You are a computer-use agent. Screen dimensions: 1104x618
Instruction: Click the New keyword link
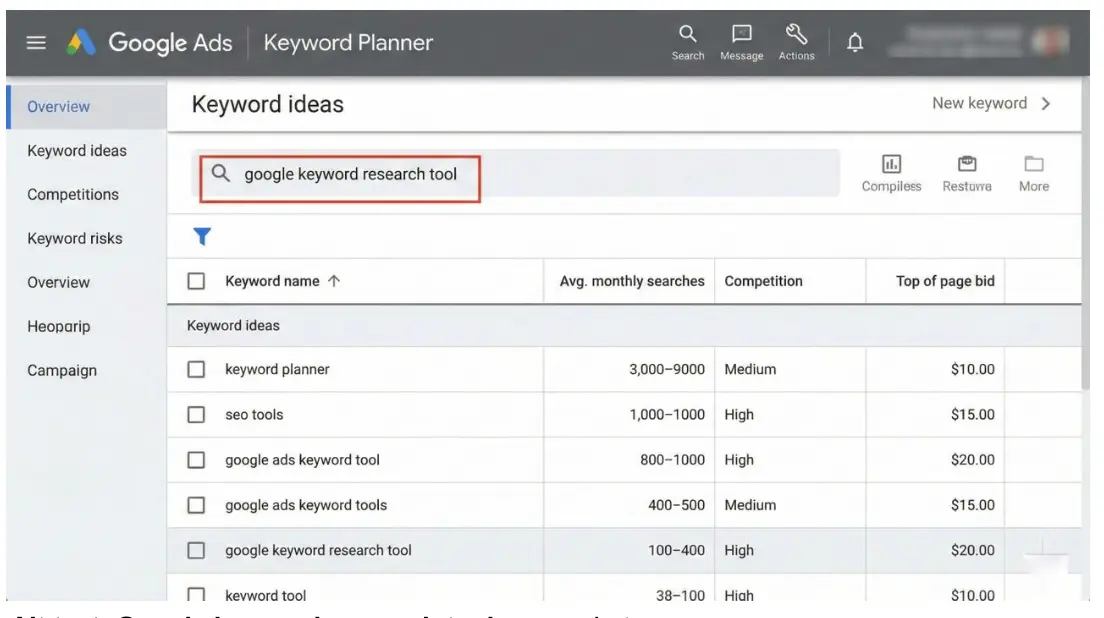pos(991,103)
